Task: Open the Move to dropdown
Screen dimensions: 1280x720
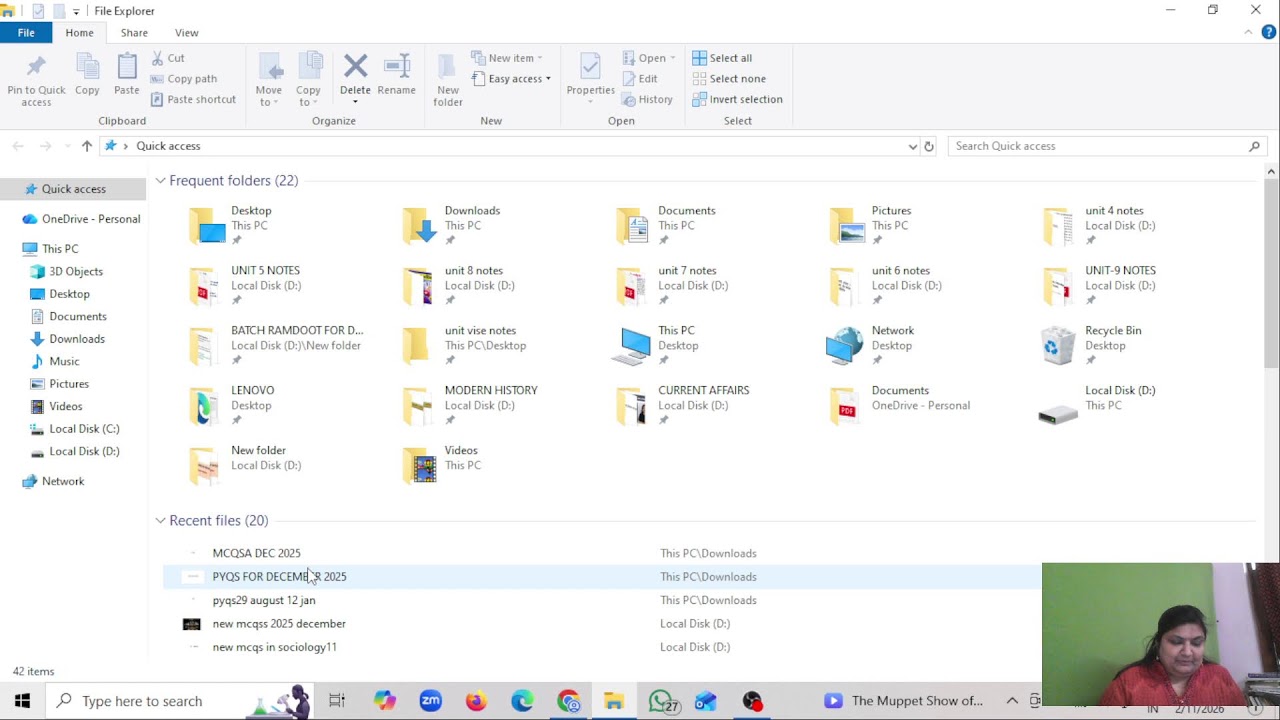Action: (x=269, y=80)
